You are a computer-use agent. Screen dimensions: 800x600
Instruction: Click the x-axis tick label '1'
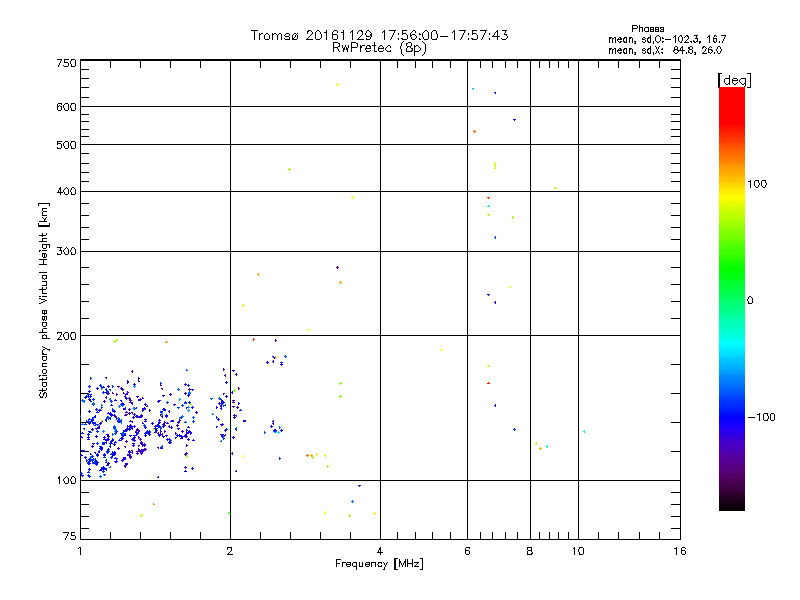coord(80,551)
